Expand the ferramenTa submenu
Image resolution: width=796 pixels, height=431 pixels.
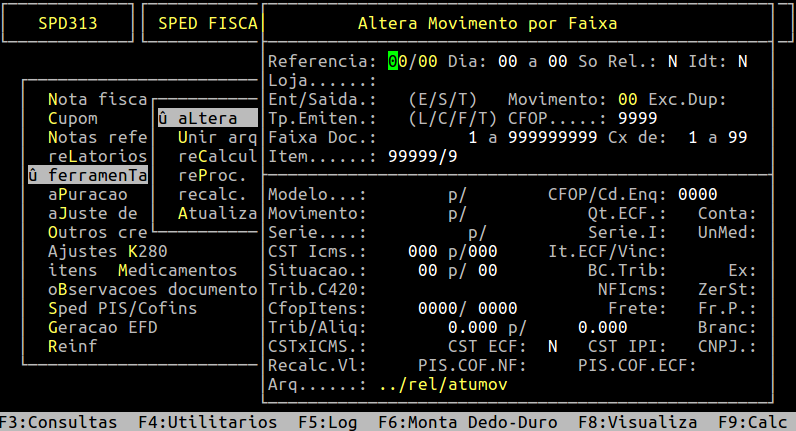[88, 175]
